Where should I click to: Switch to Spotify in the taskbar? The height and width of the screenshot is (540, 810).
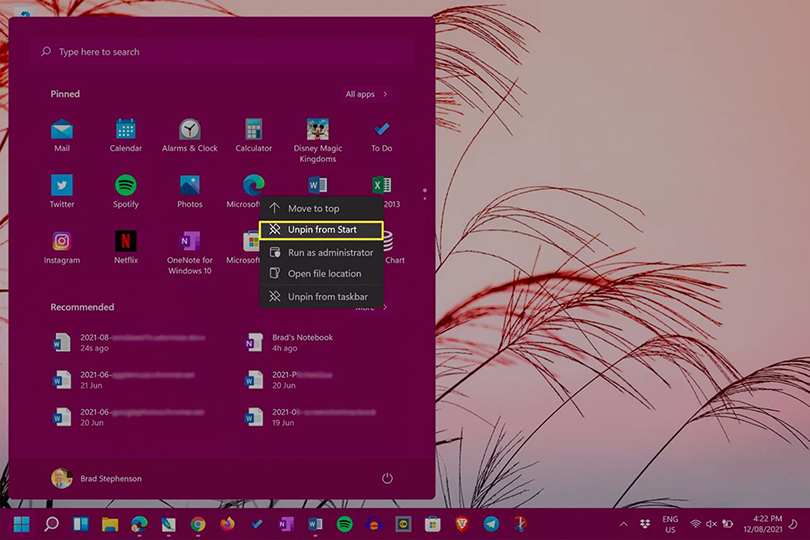click(345, 524)
